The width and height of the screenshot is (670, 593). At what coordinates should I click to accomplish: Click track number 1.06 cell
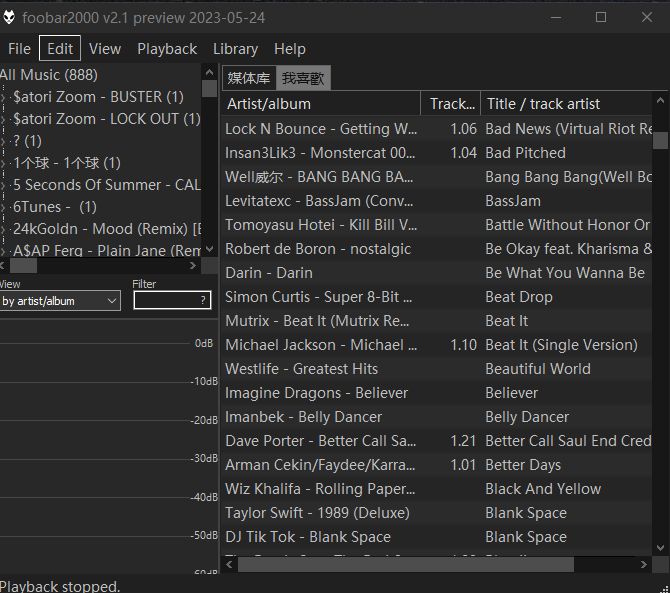(x=464, y=129)
